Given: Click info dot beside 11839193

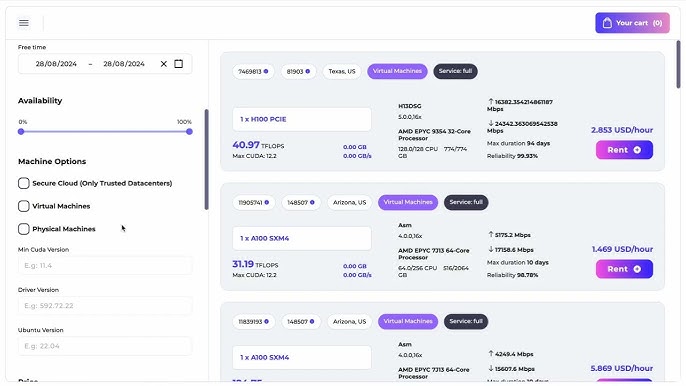Looking at the screenshot, I should coord(266,321).
